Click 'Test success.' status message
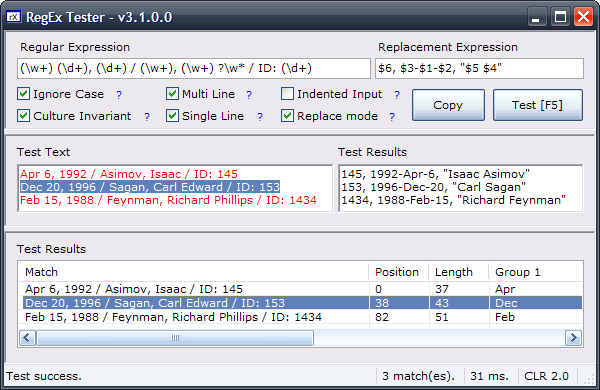The image size is (600, 390). click(44, 376)
